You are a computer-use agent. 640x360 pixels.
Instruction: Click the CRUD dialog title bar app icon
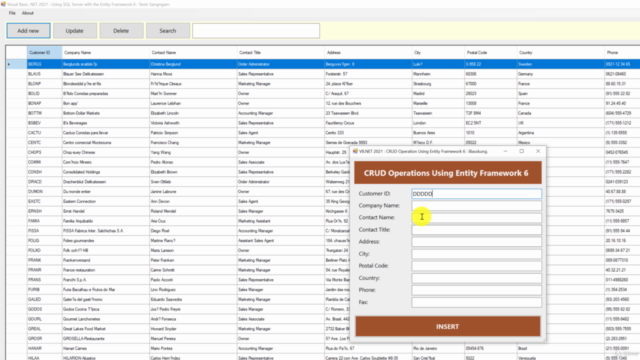click(355, 151)
